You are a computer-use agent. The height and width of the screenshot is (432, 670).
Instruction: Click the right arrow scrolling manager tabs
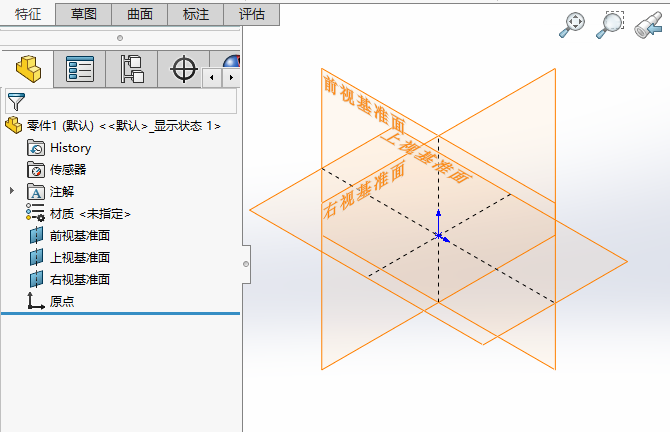pos(231,78)
